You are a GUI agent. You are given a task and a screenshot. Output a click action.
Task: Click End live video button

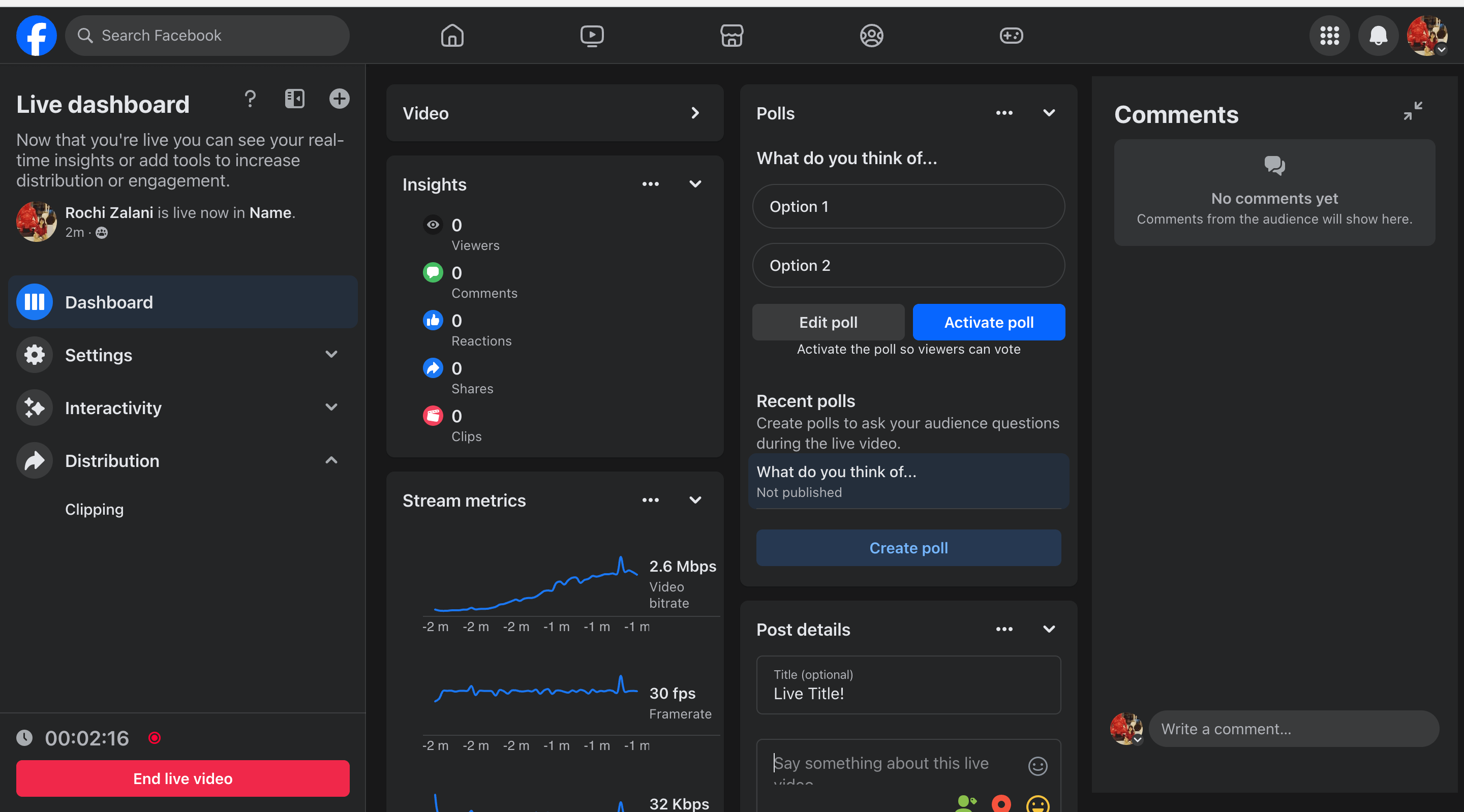point(182,778)
